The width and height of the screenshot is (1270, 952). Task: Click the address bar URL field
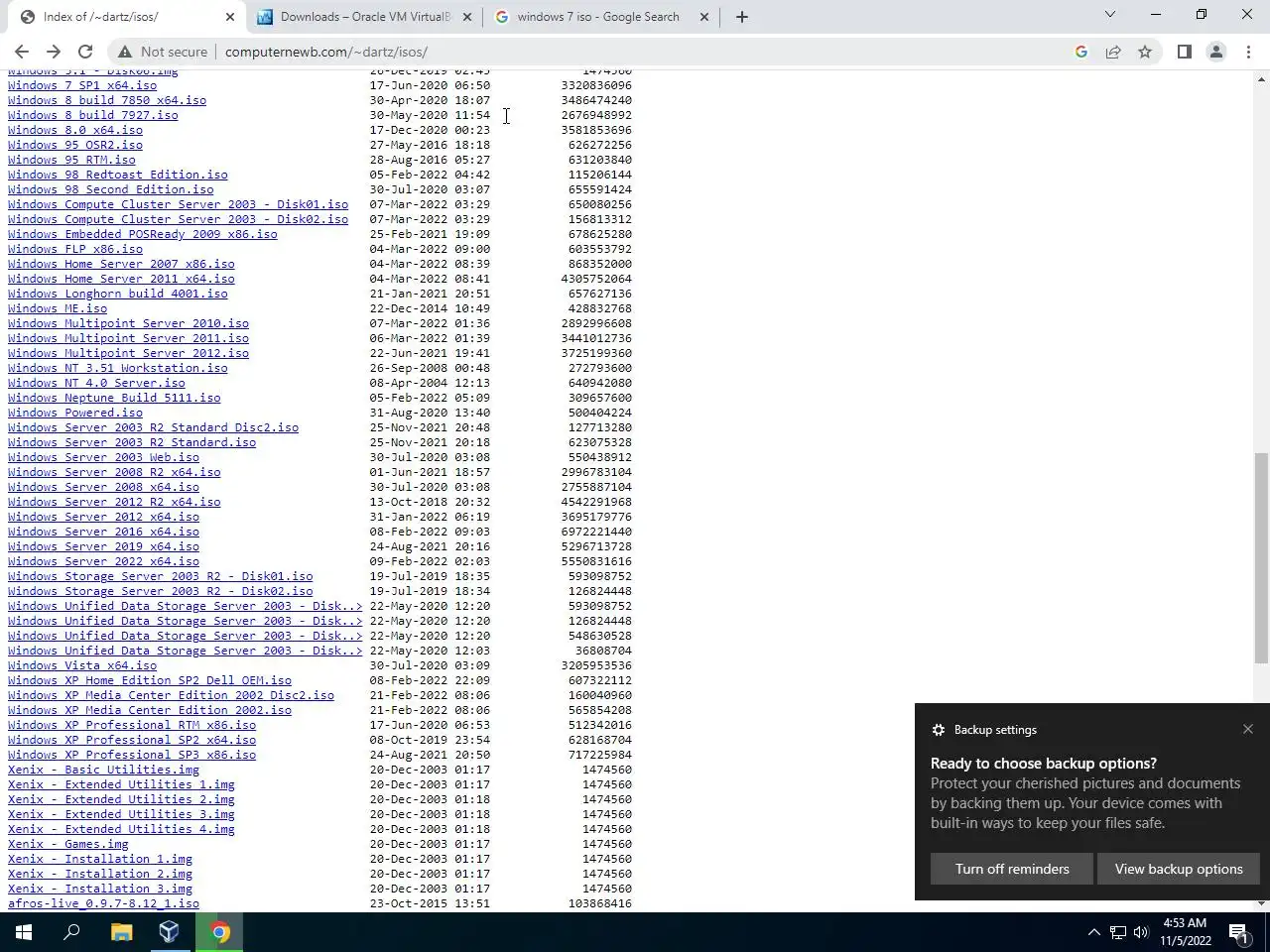pyautogui.click(x=635, y=52)
